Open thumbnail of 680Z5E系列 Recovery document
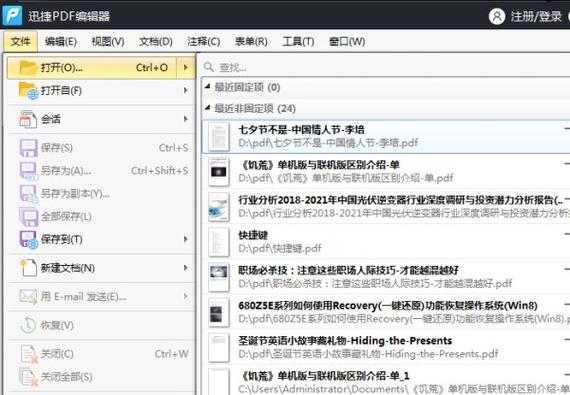The image size is (570, 395). (x=219, y=313)
